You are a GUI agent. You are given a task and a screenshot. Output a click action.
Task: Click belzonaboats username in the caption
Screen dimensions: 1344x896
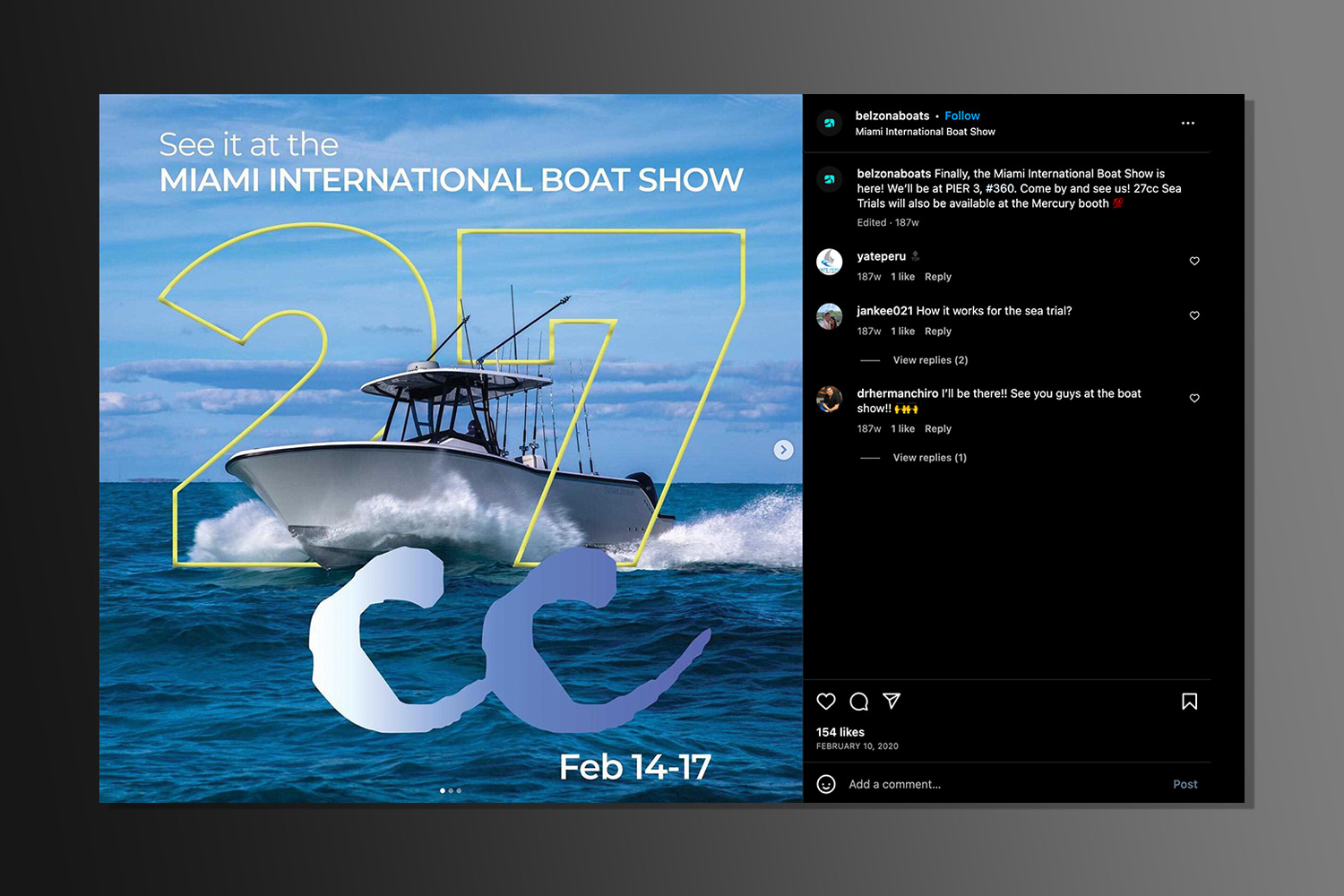coord(894,174)
